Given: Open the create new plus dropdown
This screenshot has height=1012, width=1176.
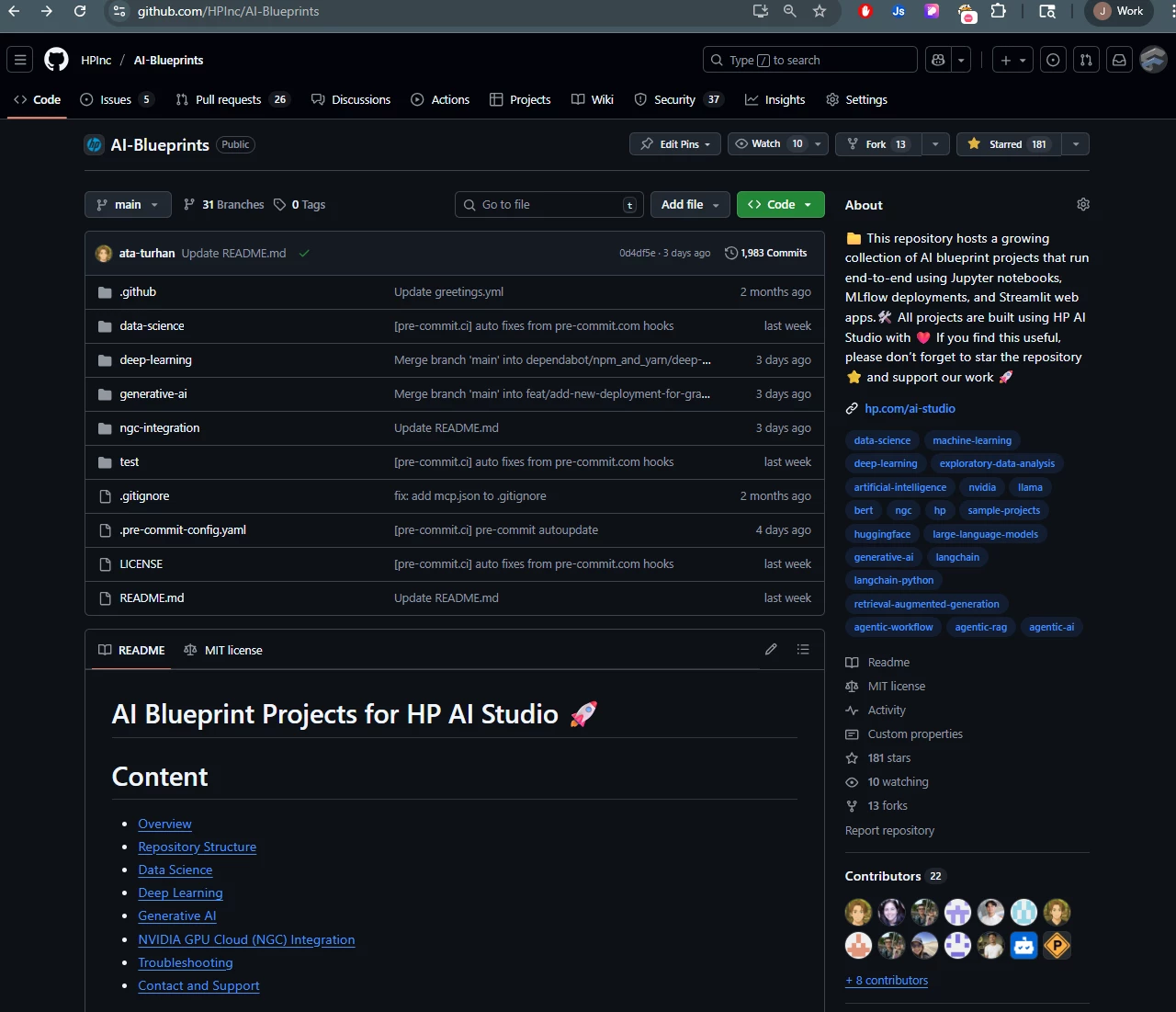Looking at the screenshot, I should pyautogui.click(x=1013, y=60).
